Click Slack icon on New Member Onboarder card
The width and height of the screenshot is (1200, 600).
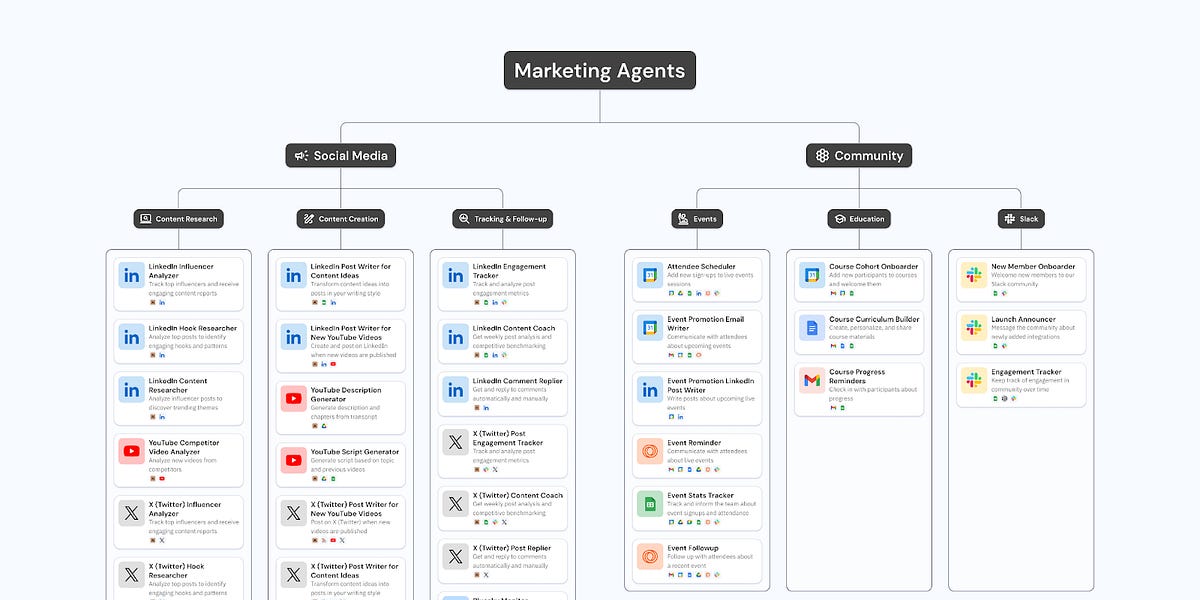pos(973,275)
